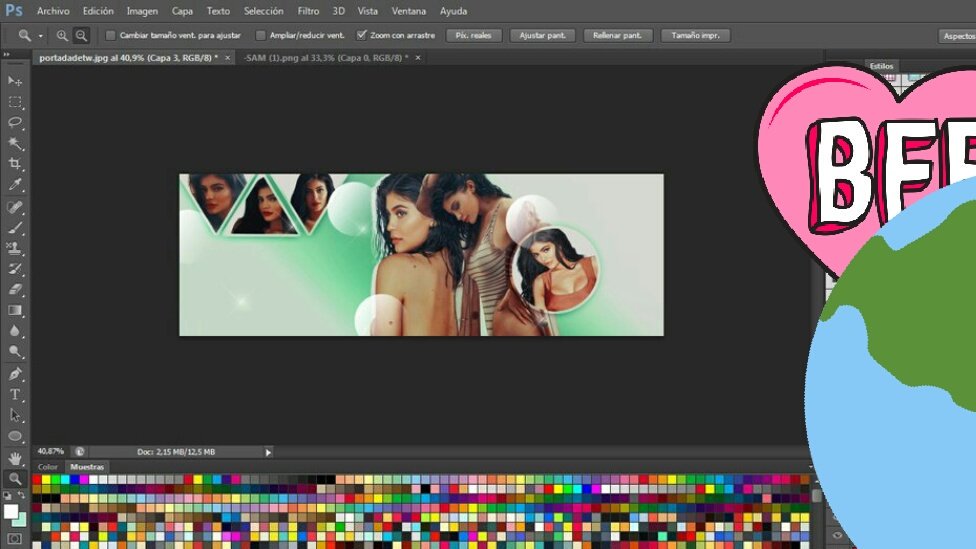
Task: Select the Dodge tool
Action: point(15,352)
